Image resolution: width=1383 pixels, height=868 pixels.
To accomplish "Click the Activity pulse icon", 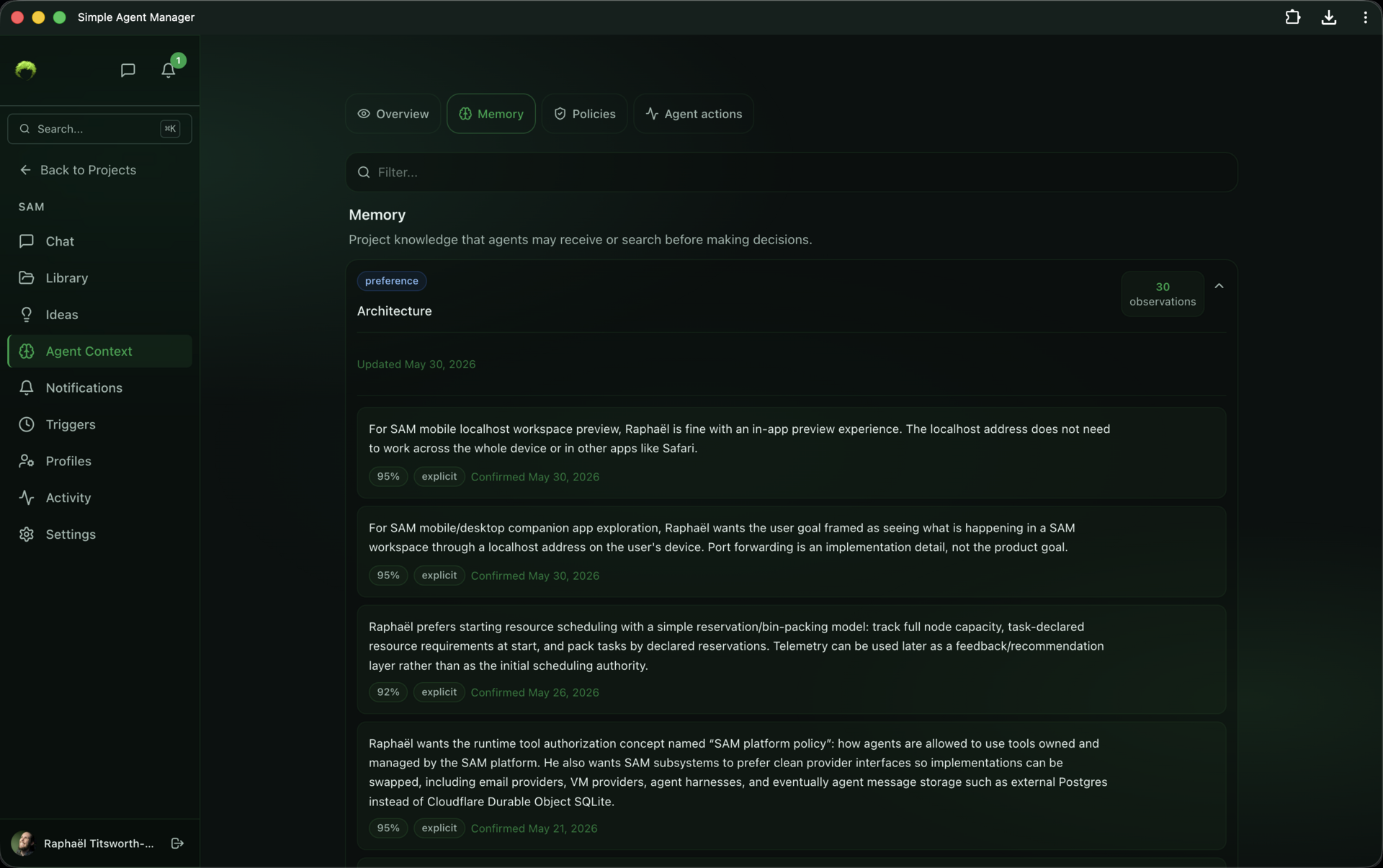I will 27,498.
